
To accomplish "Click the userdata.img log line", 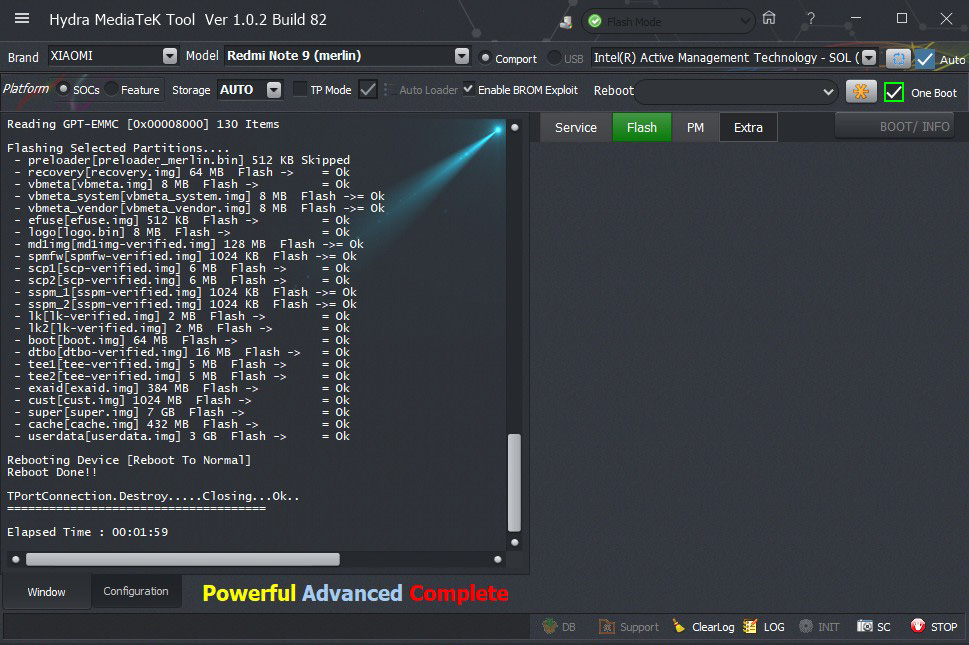I will 182,436.
